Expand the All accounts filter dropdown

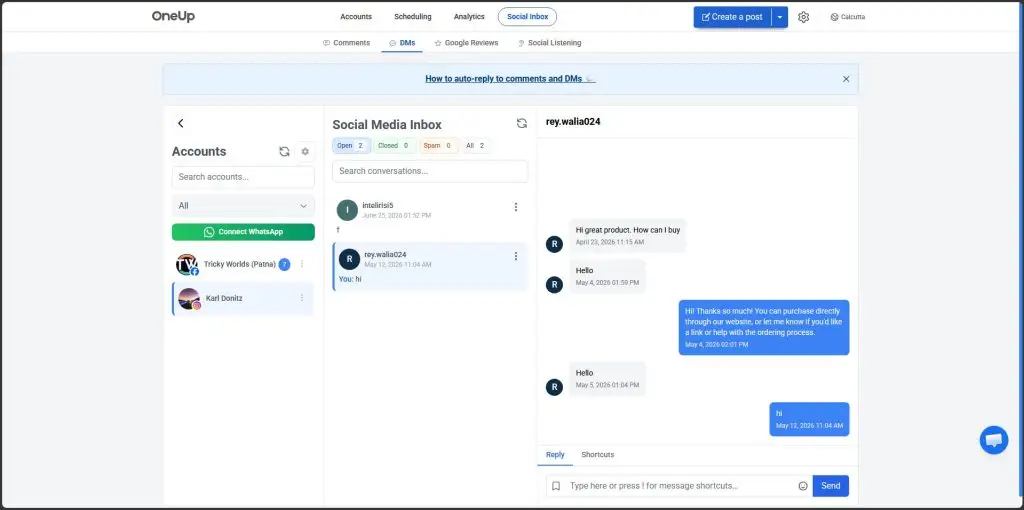pos(243,206)
